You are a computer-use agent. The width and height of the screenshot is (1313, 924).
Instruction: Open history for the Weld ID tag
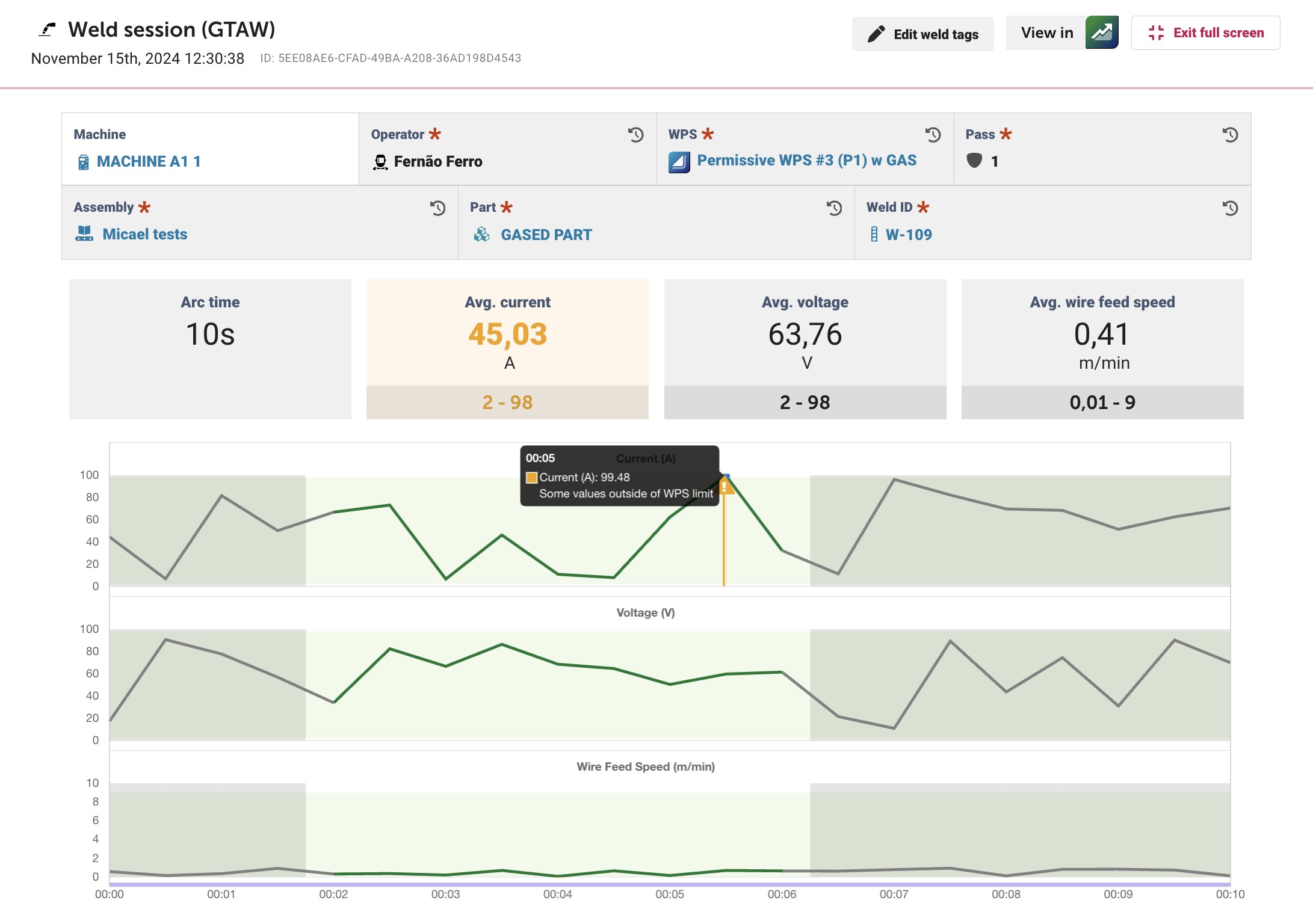coord(1230,208)
